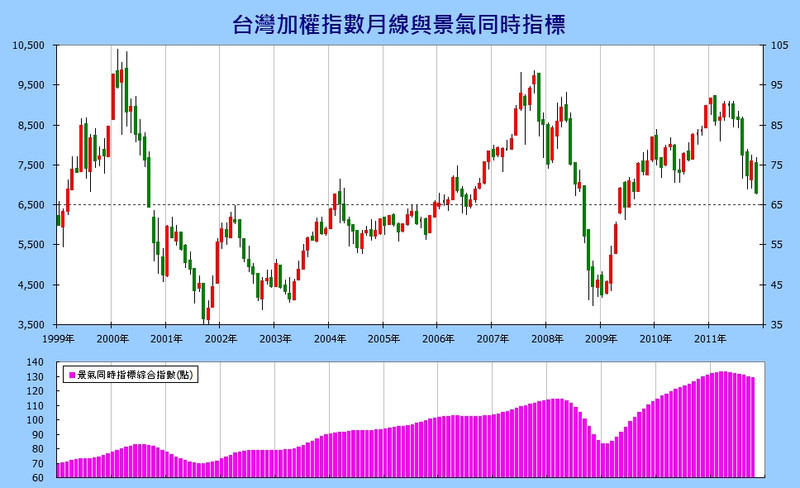This screenshot has height=488, width=800.
Task: Select the 100 label on lower chart
Action: [x=35, y=420]
